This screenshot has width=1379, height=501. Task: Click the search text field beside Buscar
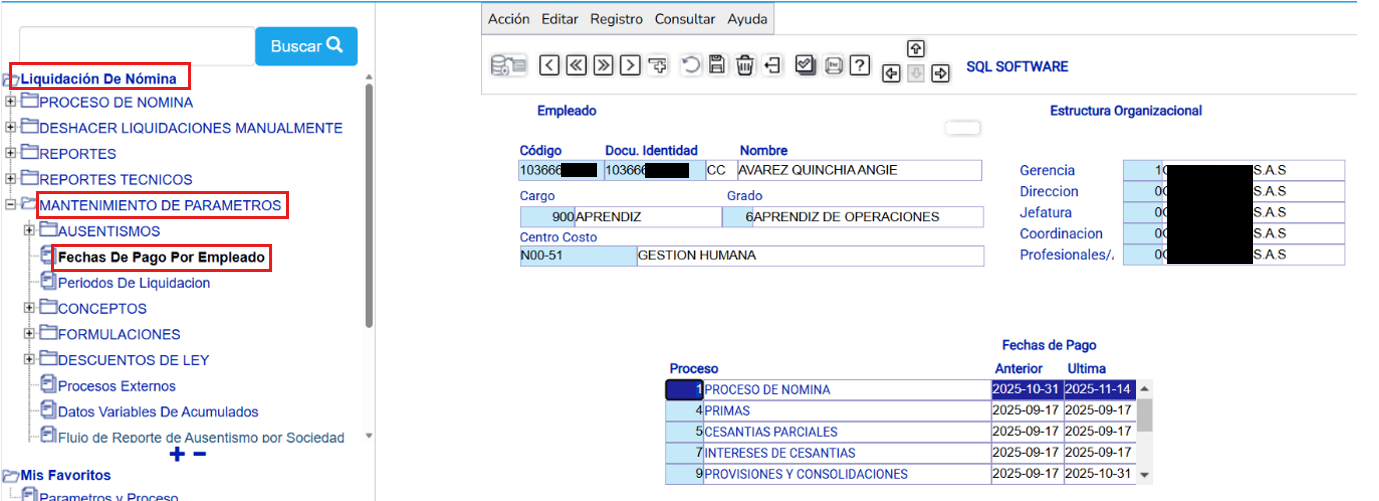[x=137, y=46]
